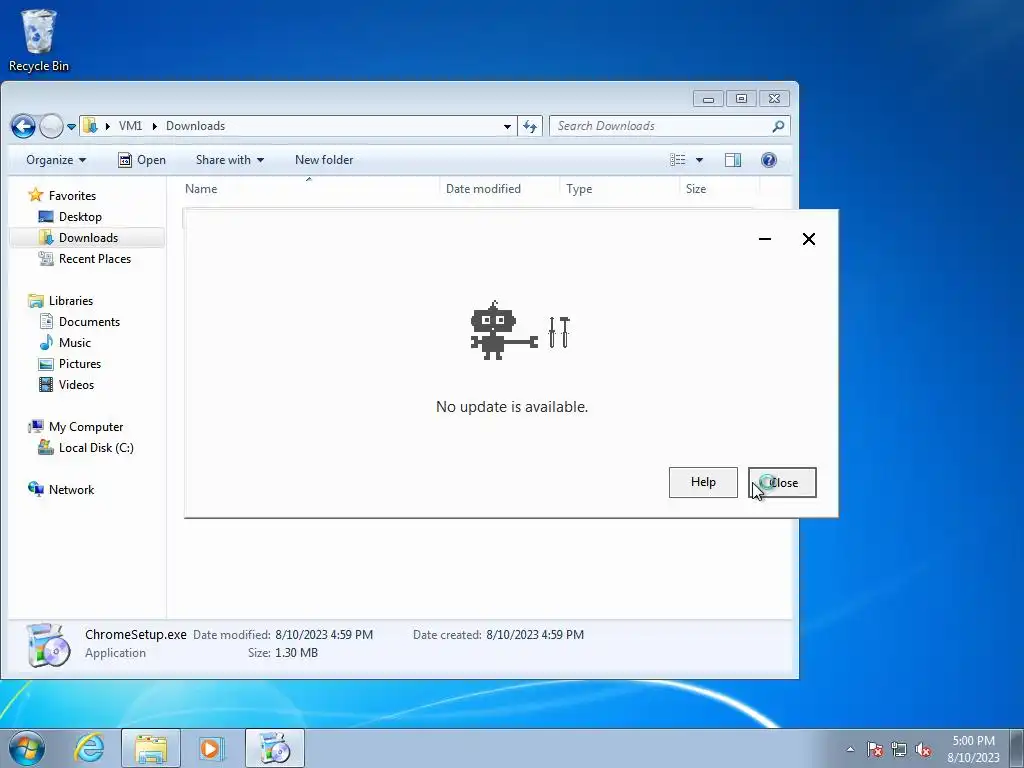Open the Documents library
The image size is (1024, 768).
[89, 322]
